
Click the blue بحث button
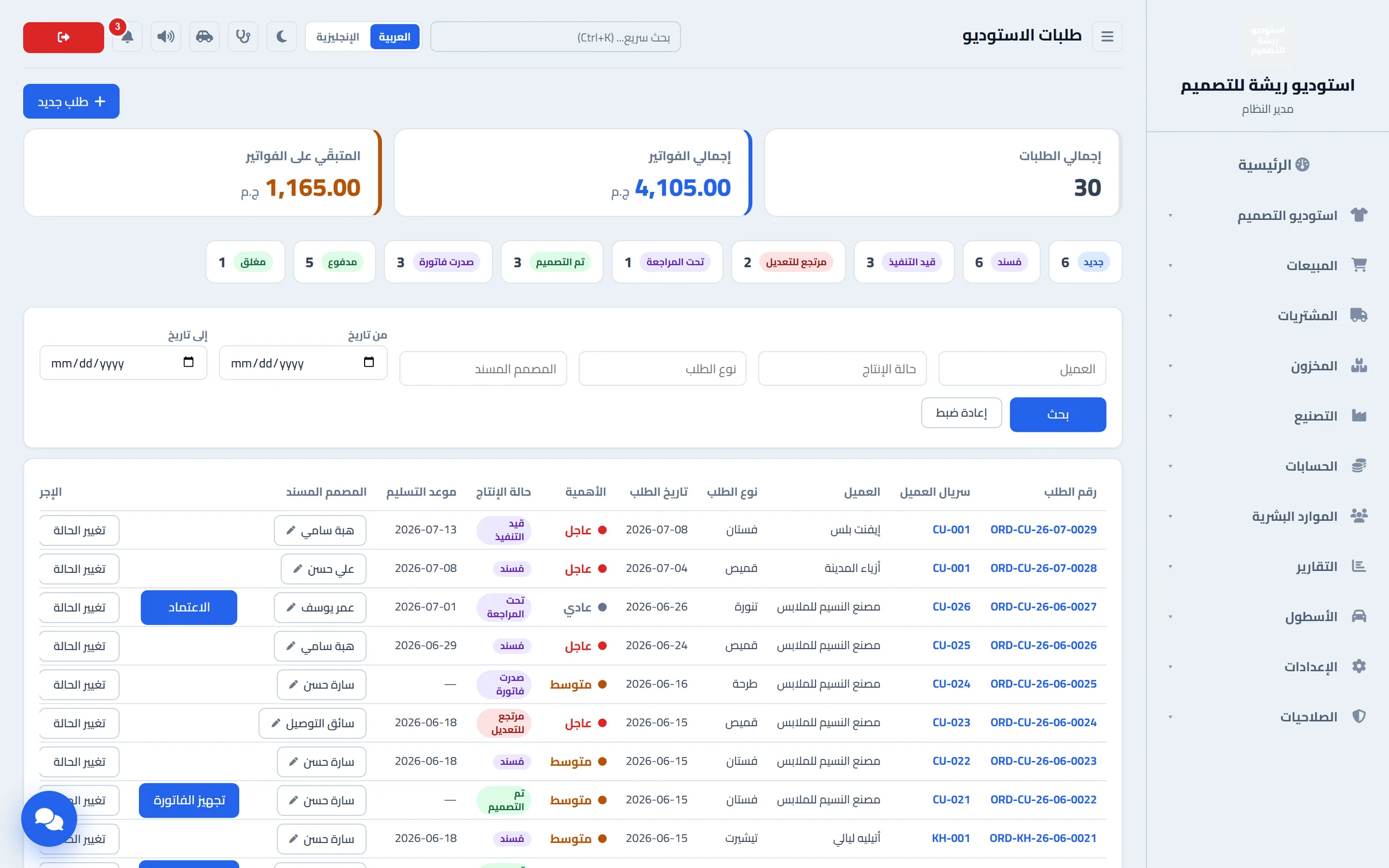click(x=1058, y=414)
